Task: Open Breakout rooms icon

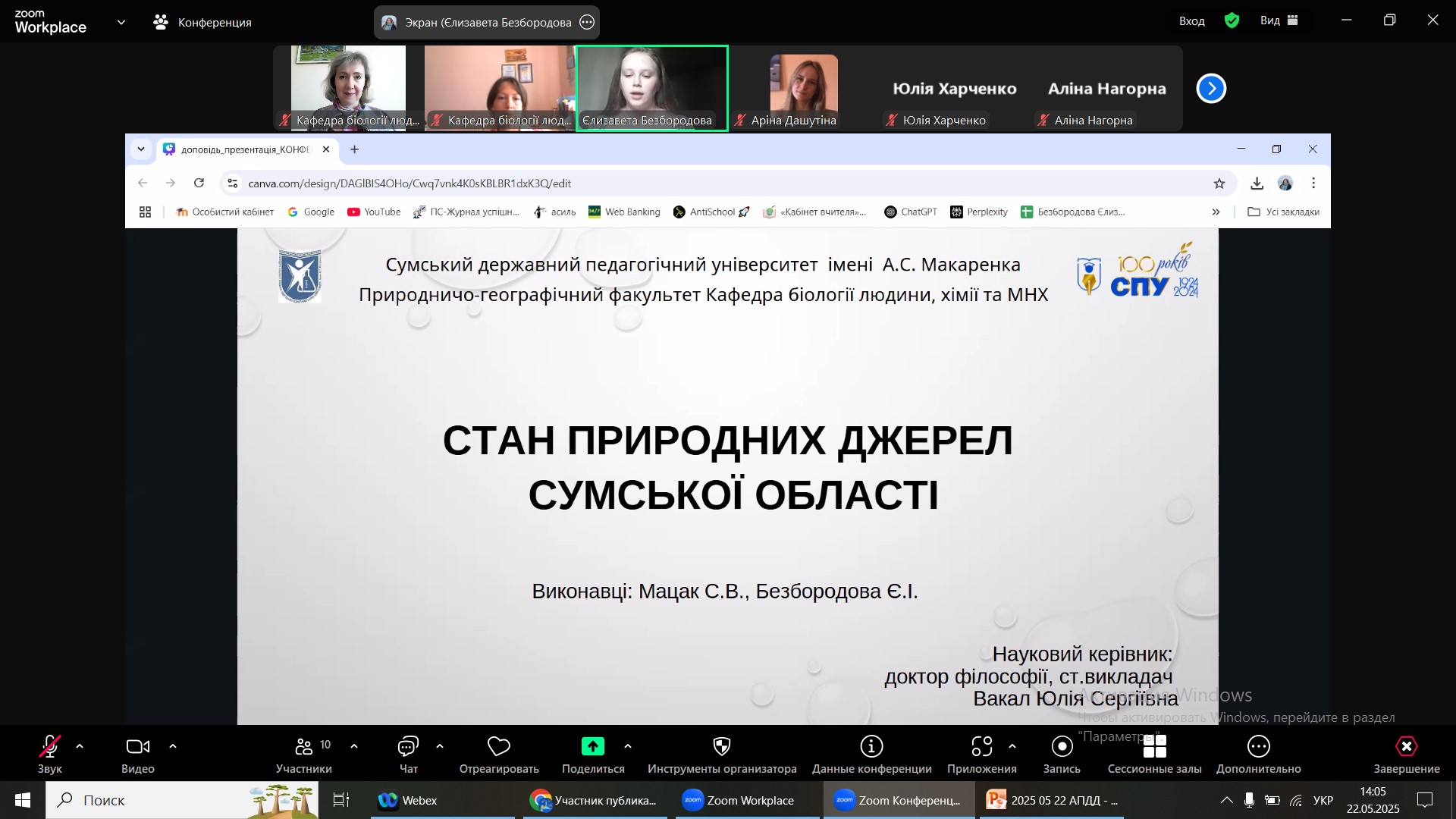Action: click(x=1154, y=748)
